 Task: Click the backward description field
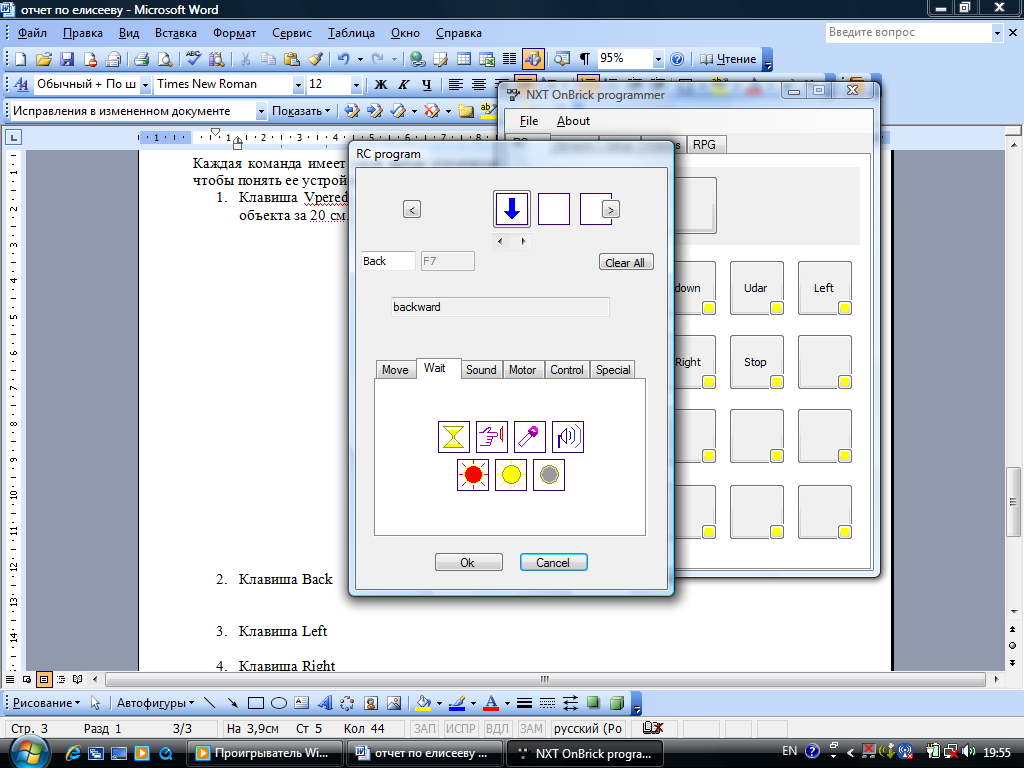[500, 307]
